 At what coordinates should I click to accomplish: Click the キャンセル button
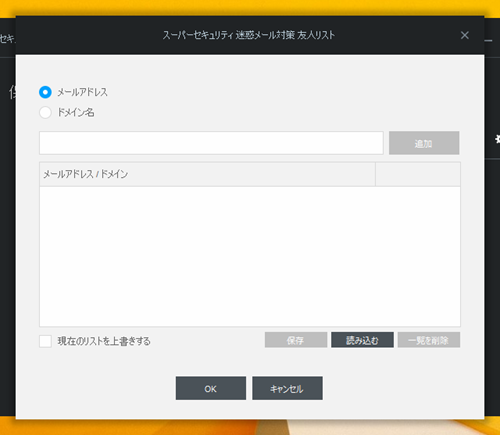coord(287,388)
